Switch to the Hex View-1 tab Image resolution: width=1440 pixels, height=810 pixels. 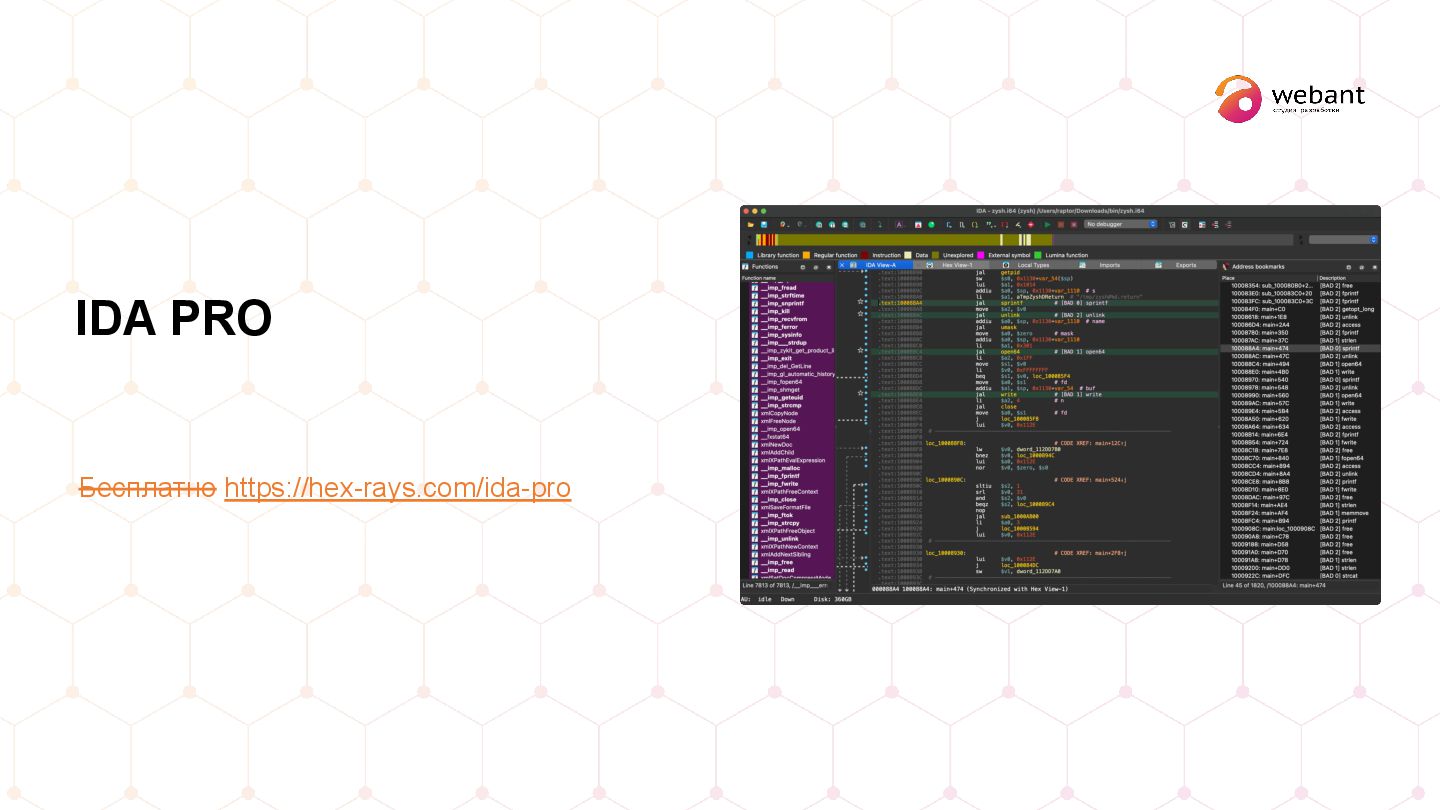tap(951, 265)
